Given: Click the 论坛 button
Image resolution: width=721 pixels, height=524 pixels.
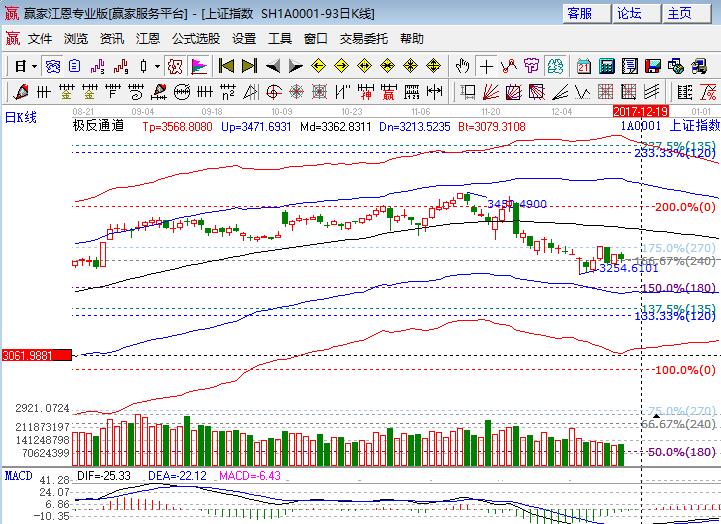Looking at the screenshot, I should (629, 13).
